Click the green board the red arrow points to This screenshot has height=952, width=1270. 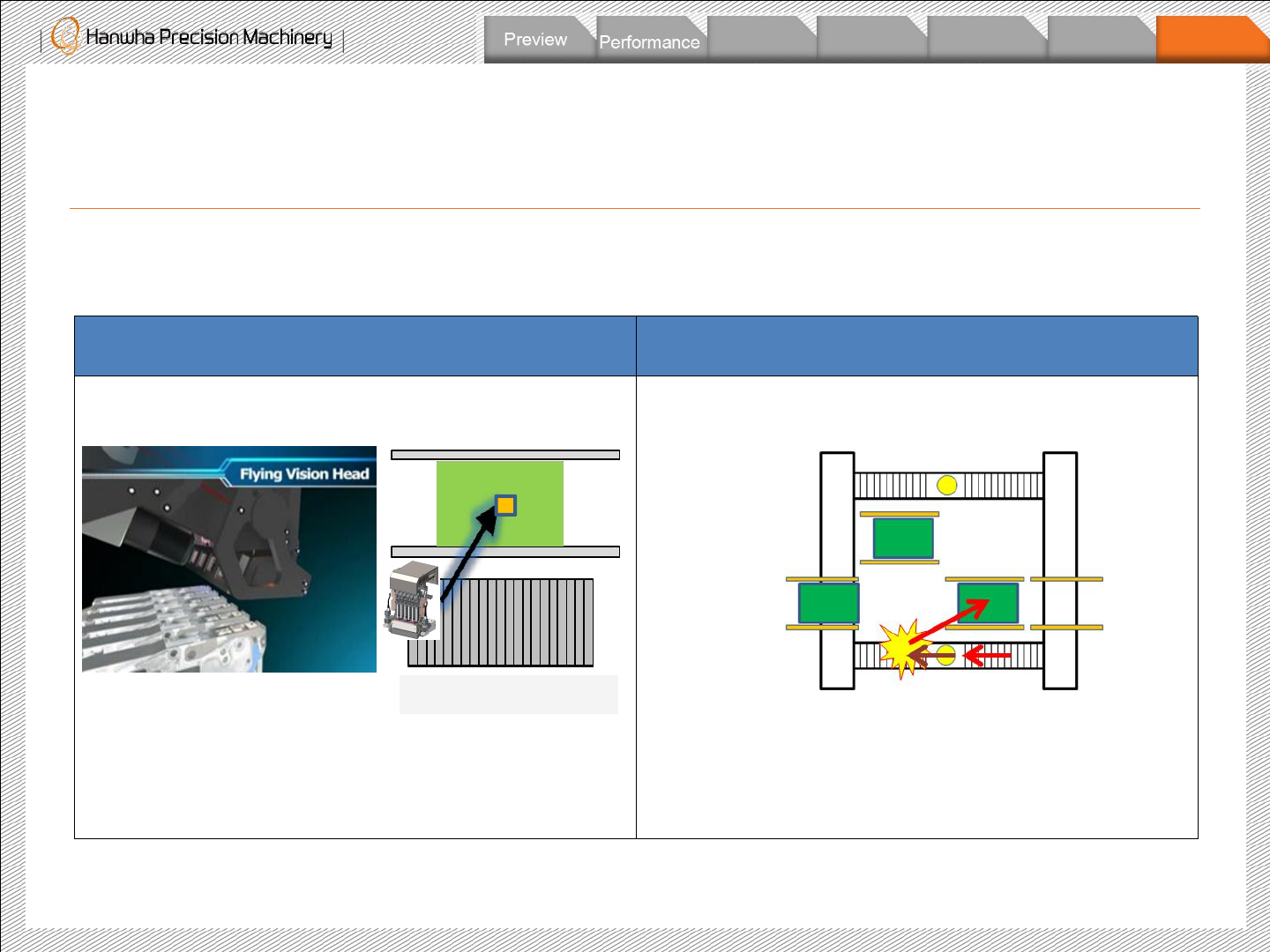point(988,603)
